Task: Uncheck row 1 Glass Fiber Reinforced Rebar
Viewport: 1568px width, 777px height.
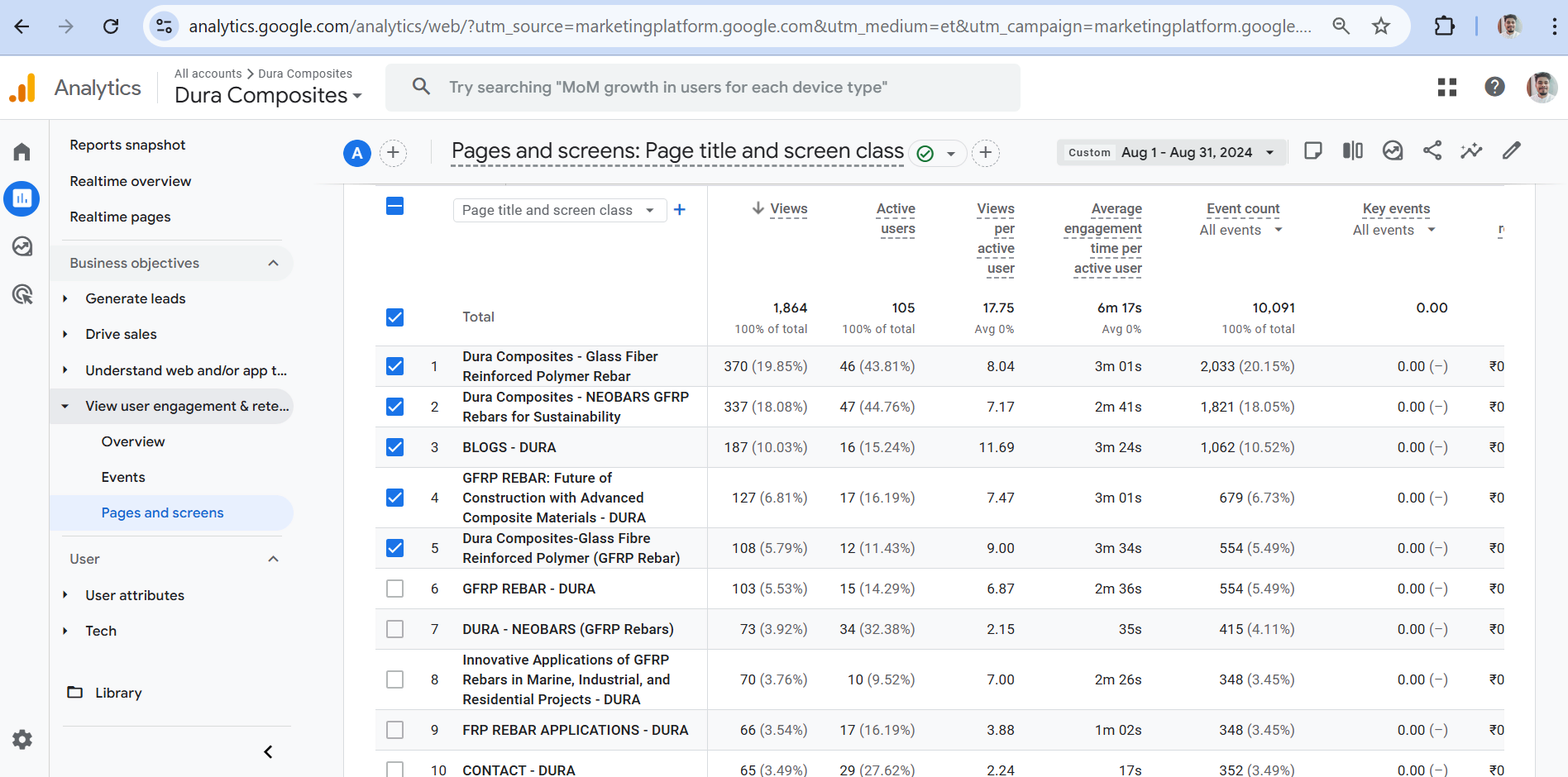Action: coord(395,366)
